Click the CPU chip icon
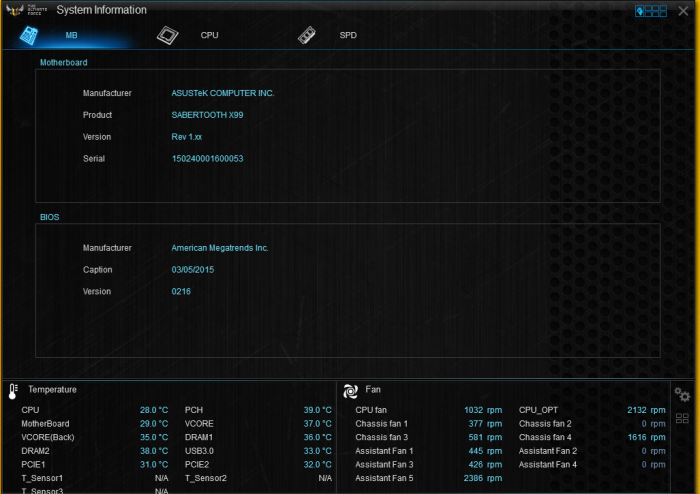Image resolution: width=700 pixels, height=494 pixels. pos(167,35)
